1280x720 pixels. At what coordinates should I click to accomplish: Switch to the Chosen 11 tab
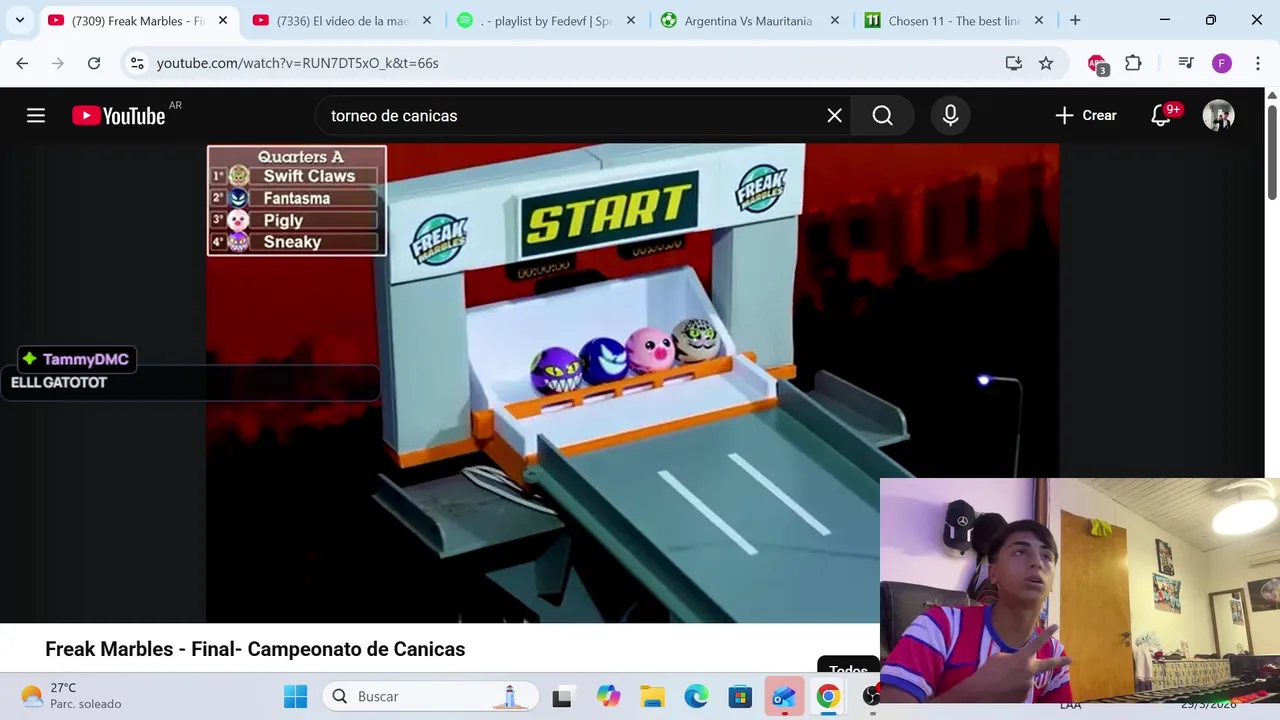point(952,20)
